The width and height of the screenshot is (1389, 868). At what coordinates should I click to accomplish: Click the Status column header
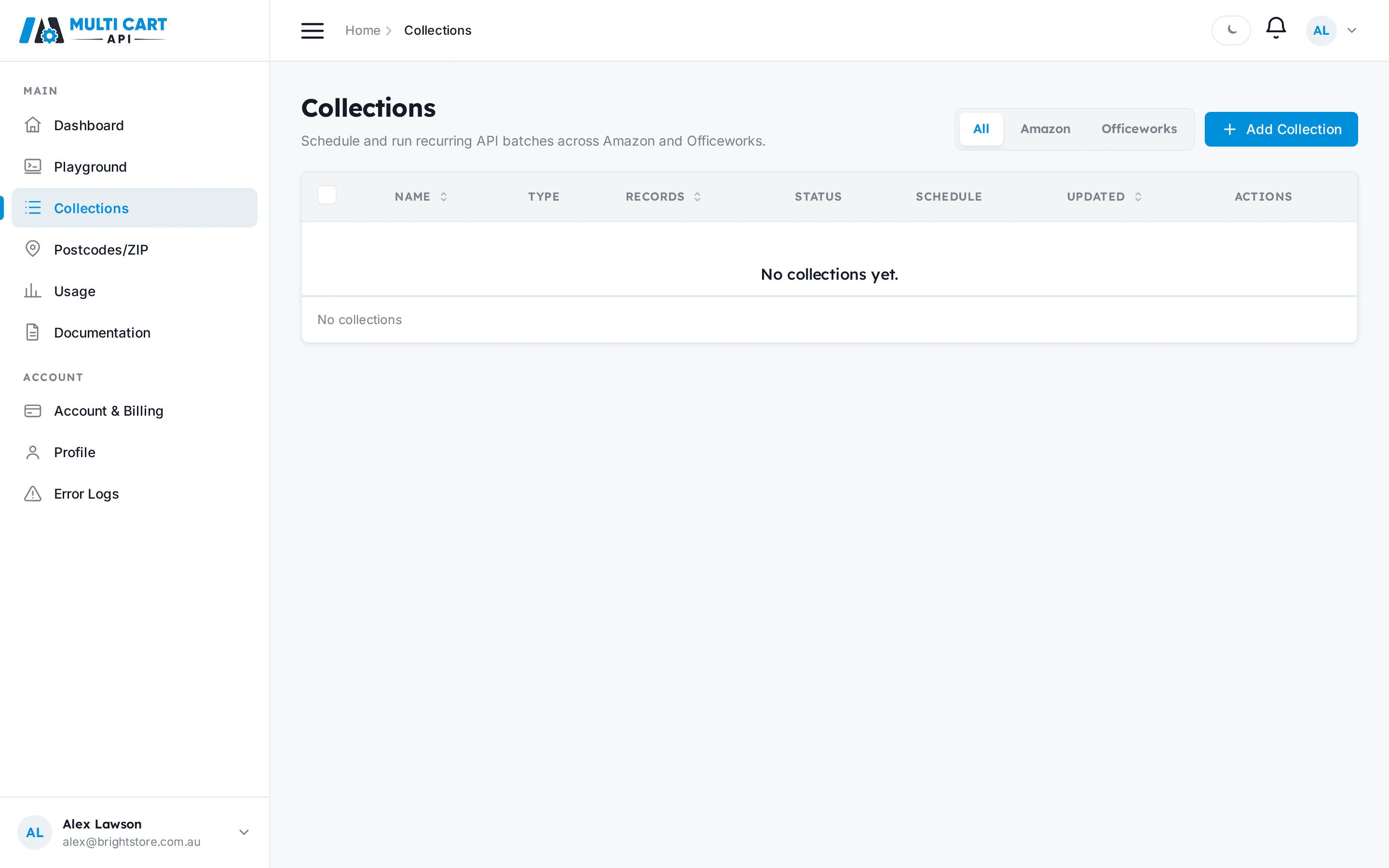[818, 196]
